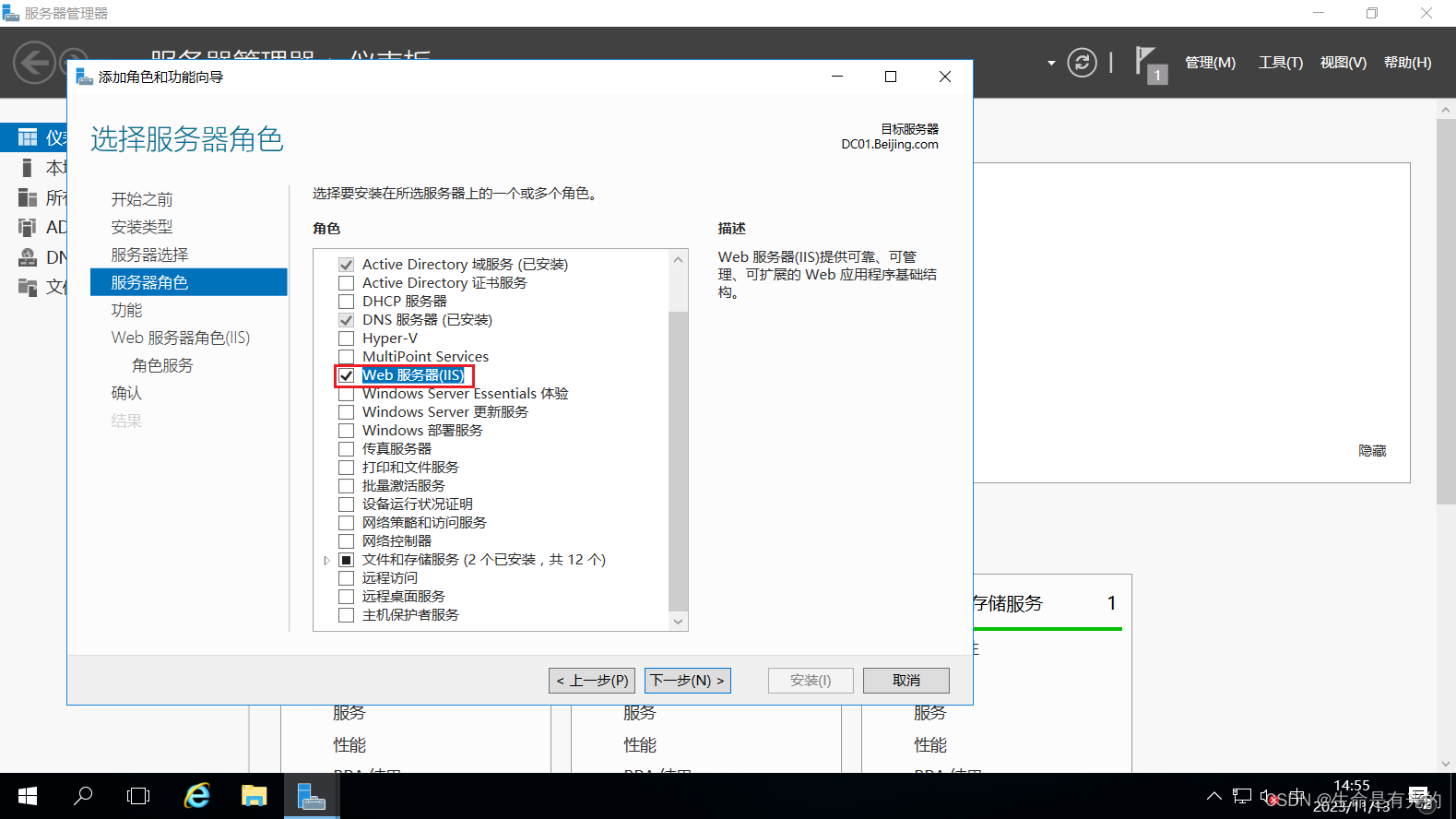This screenshot has width=1456, height=819.
Task: Check 打印和文件服务 role
Action: point(347,468)
